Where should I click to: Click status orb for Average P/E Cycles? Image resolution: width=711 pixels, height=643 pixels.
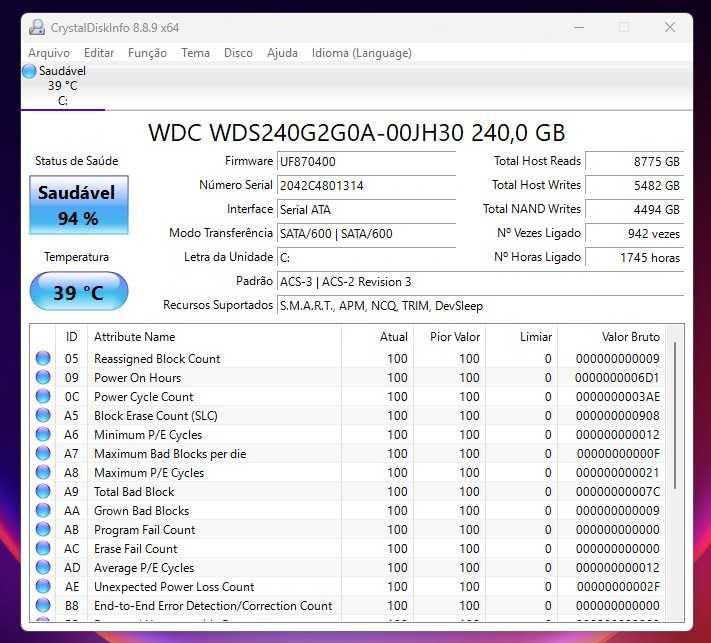click(43, 568)
